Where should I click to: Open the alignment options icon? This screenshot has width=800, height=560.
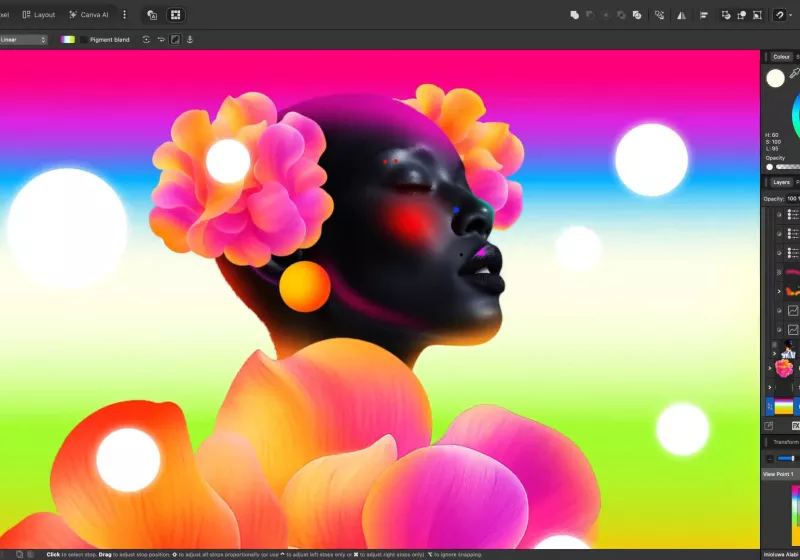[x=704, y=15]
